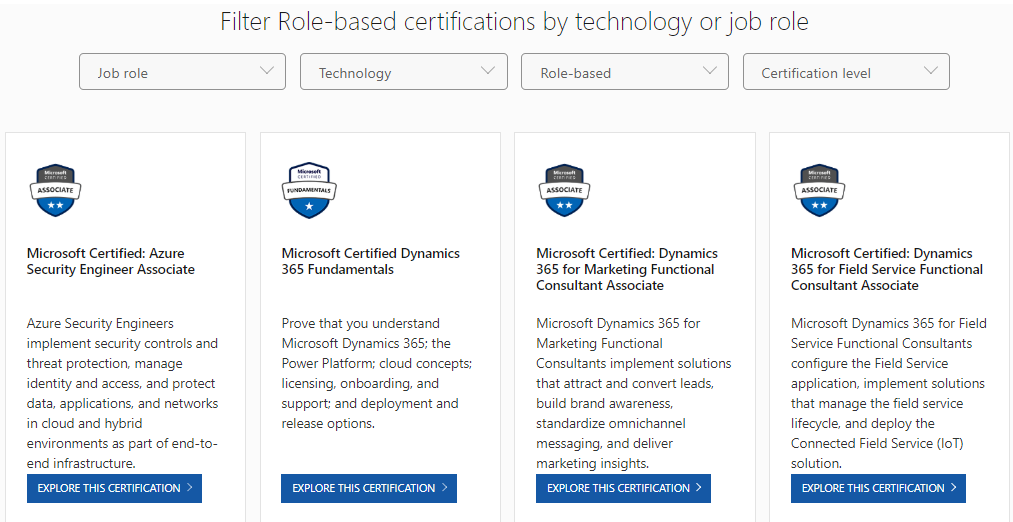Open the Job role dropdown
1013x522 pixels.
click(x=182, y=72)
